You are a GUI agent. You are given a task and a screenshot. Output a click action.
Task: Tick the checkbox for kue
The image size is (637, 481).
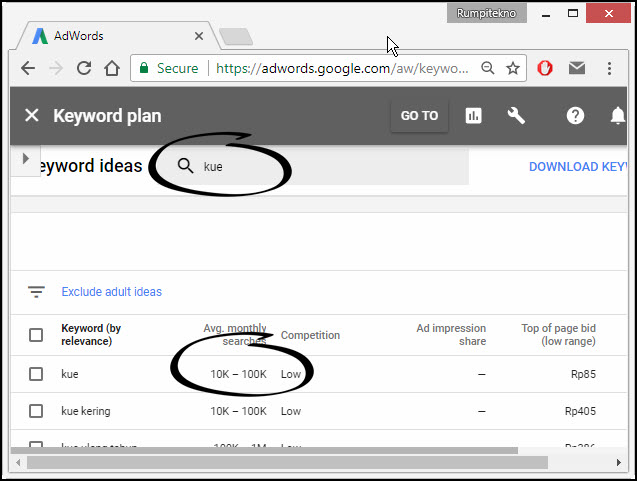(36, 374)
